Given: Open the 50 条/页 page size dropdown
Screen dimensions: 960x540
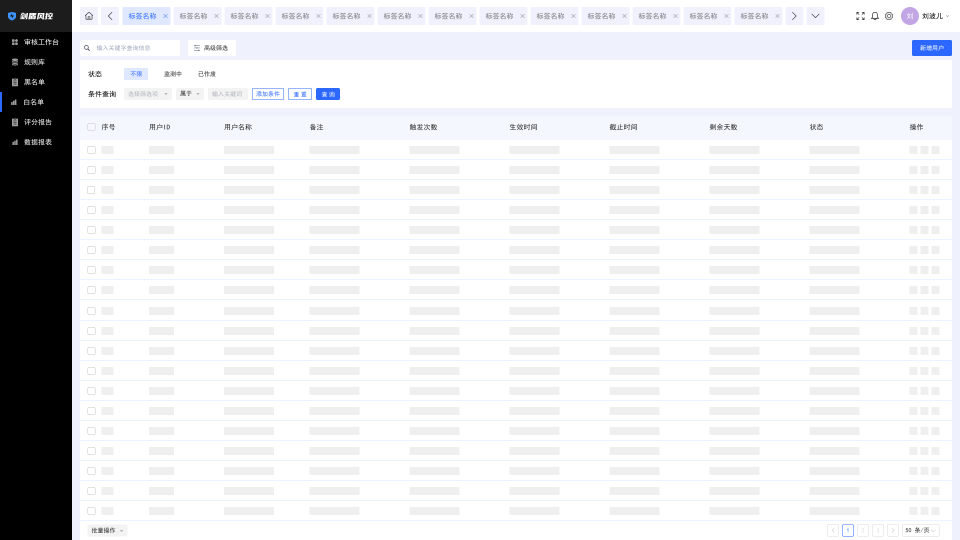Looking at the screenshot, I should [920, 530].
